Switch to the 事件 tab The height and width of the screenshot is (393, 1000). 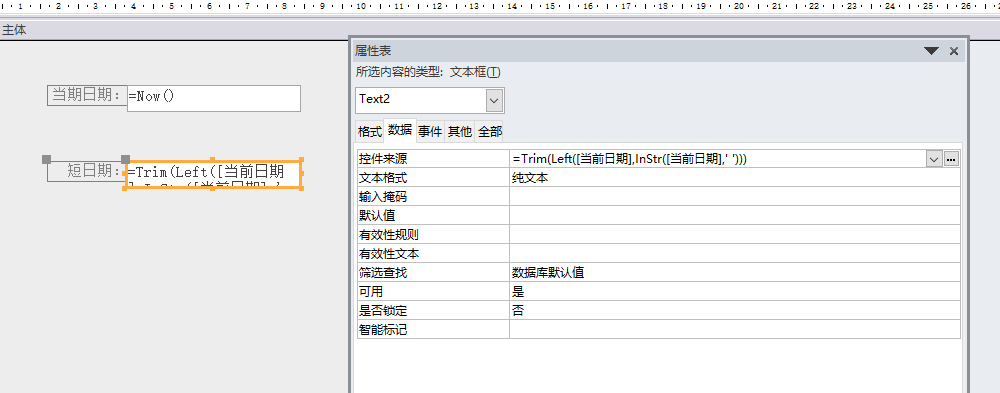coord(430,131)
